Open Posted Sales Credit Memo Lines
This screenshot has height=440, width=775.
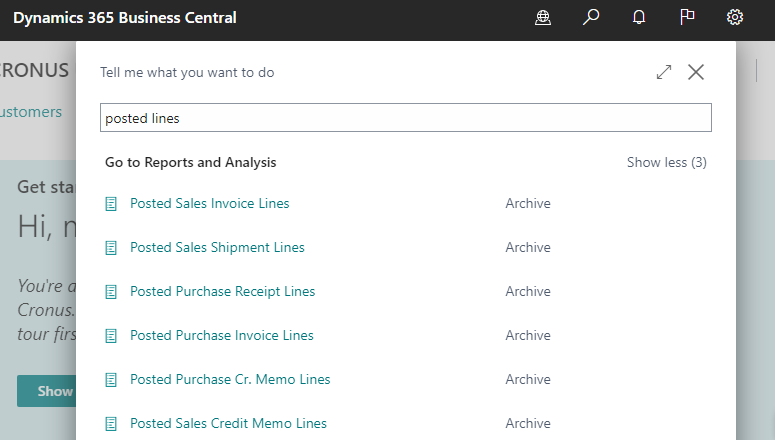pyautogui.click(x=228, y=423)
